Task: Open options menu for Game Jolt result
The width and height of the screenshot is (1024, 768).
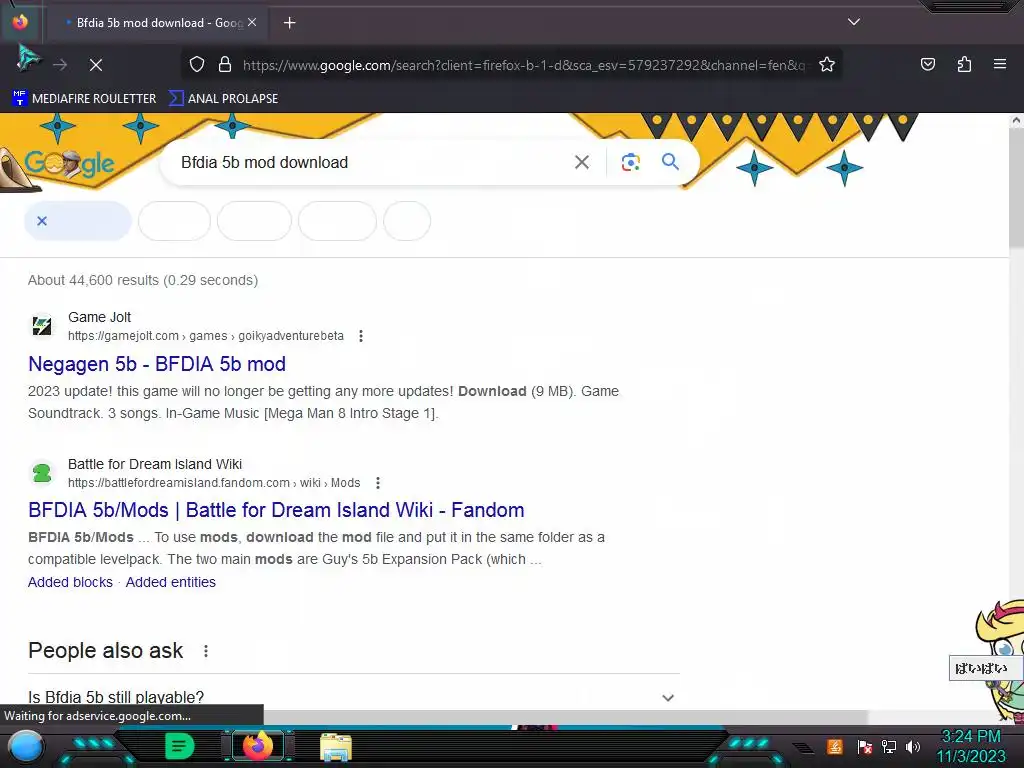Action: tap(360, 336)
